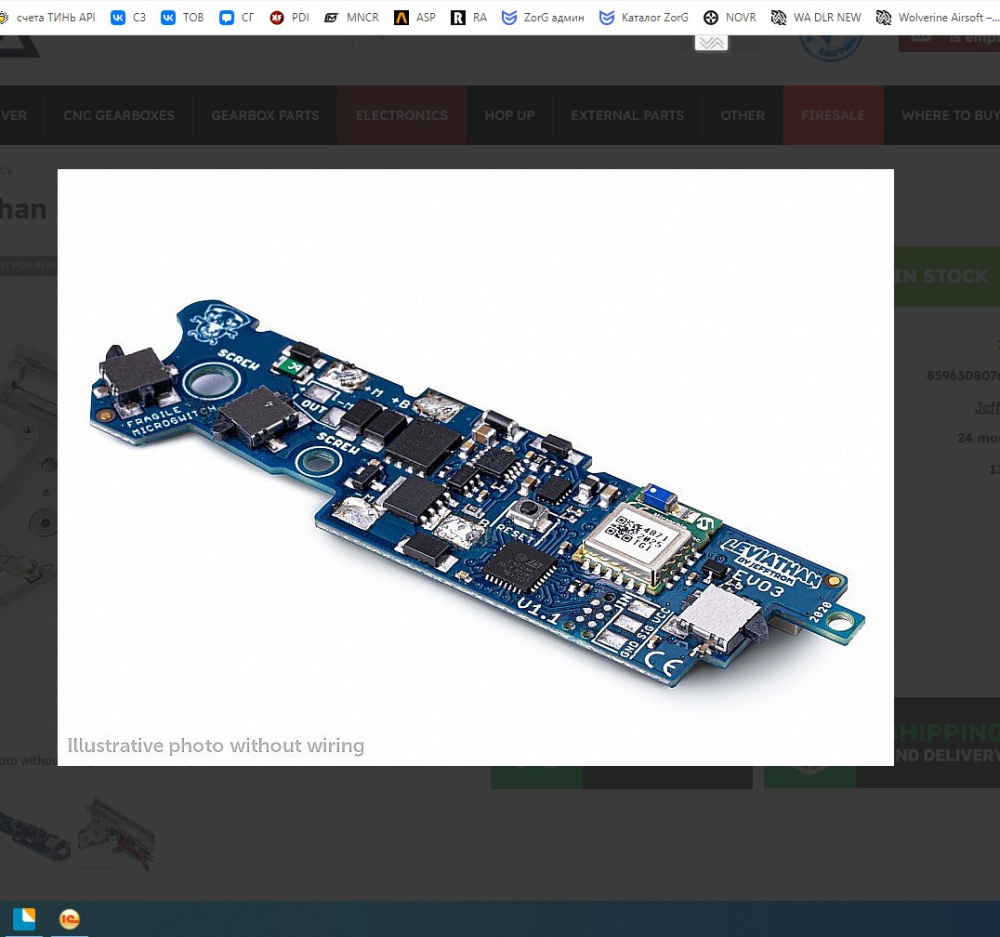
Task: Click the free shipping badge icon
Action: [830, 47]
